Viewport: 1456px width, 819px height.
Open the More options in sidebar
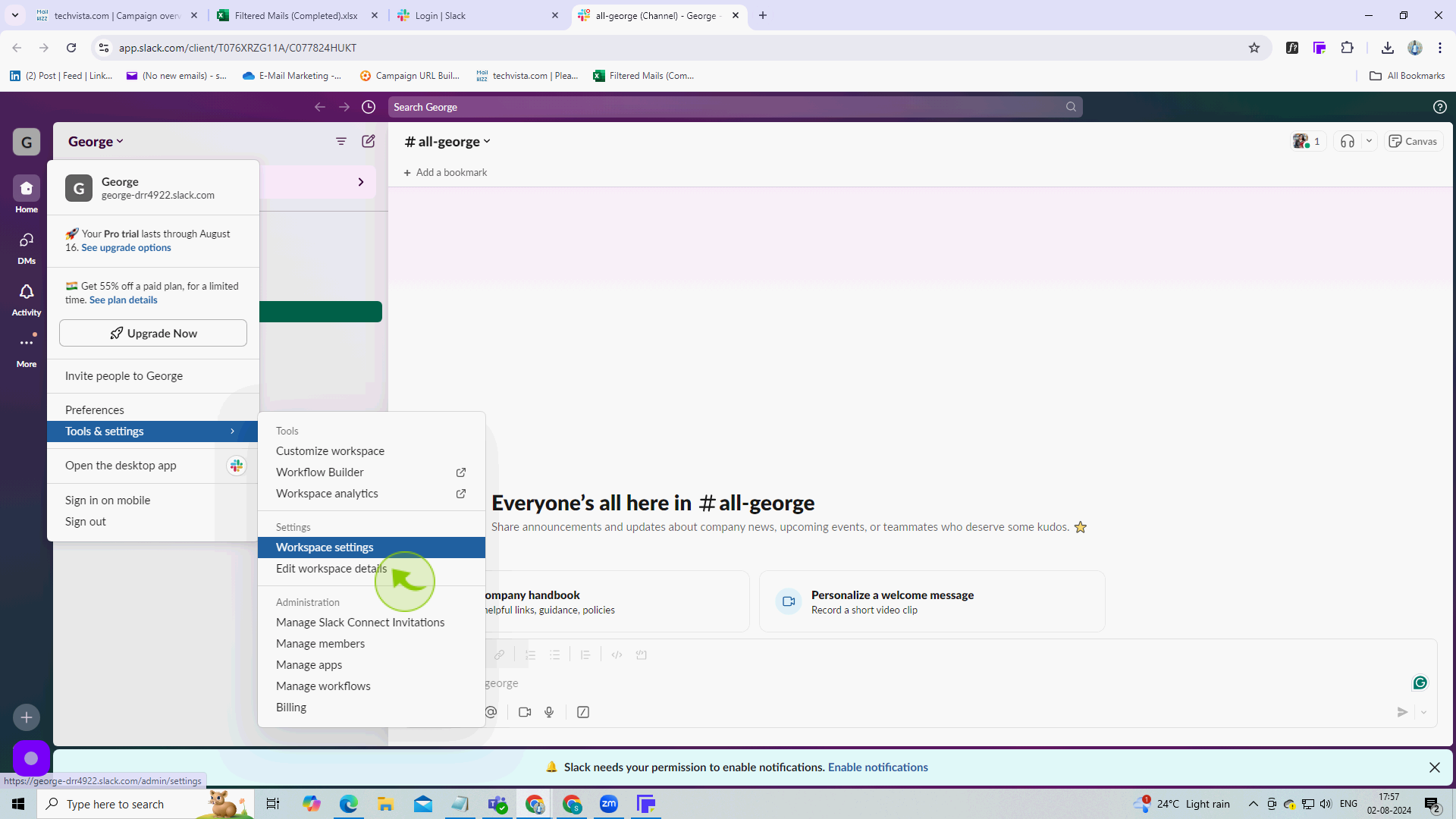(27, 350)
